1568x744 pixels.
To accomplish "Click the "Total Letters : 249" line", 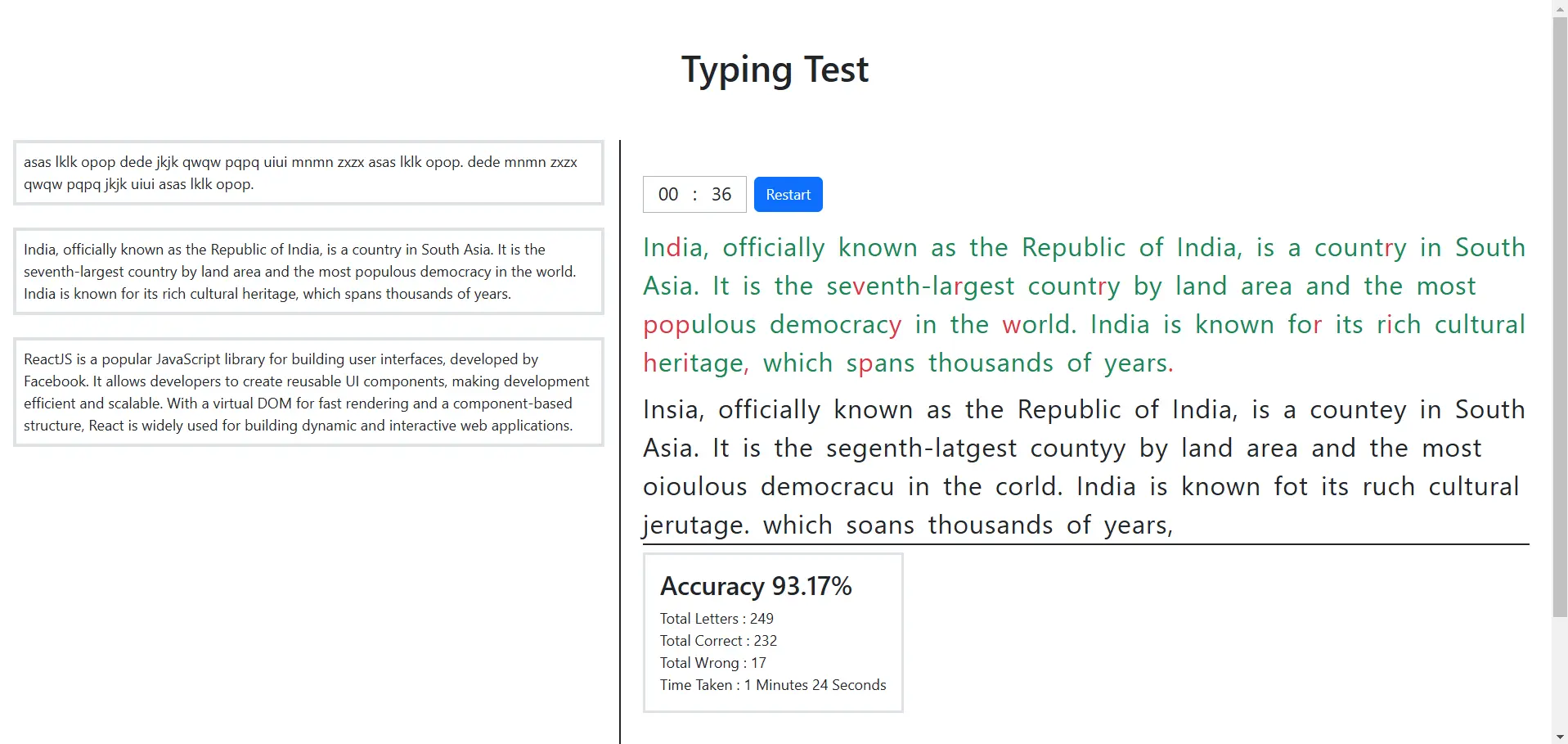I will coord(717,619).
